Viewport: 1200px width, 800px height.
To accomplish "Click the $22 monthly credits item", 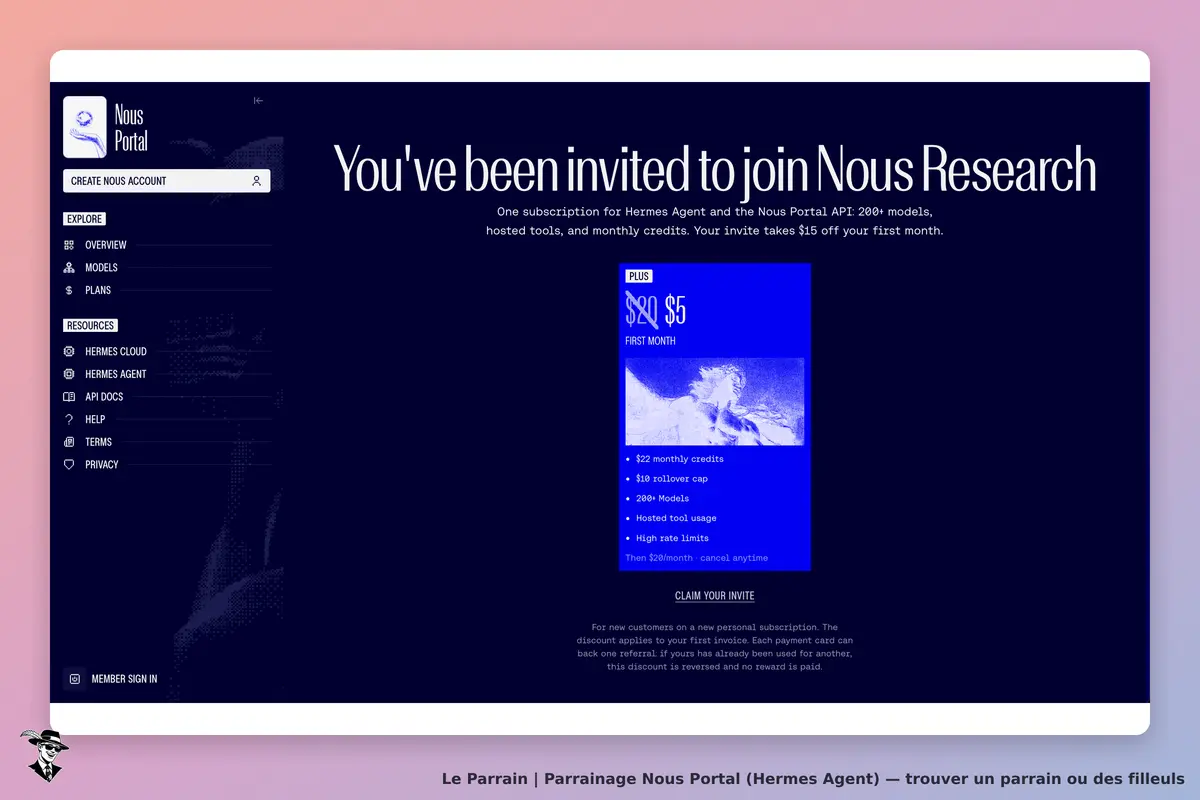I will pos(679,459).
